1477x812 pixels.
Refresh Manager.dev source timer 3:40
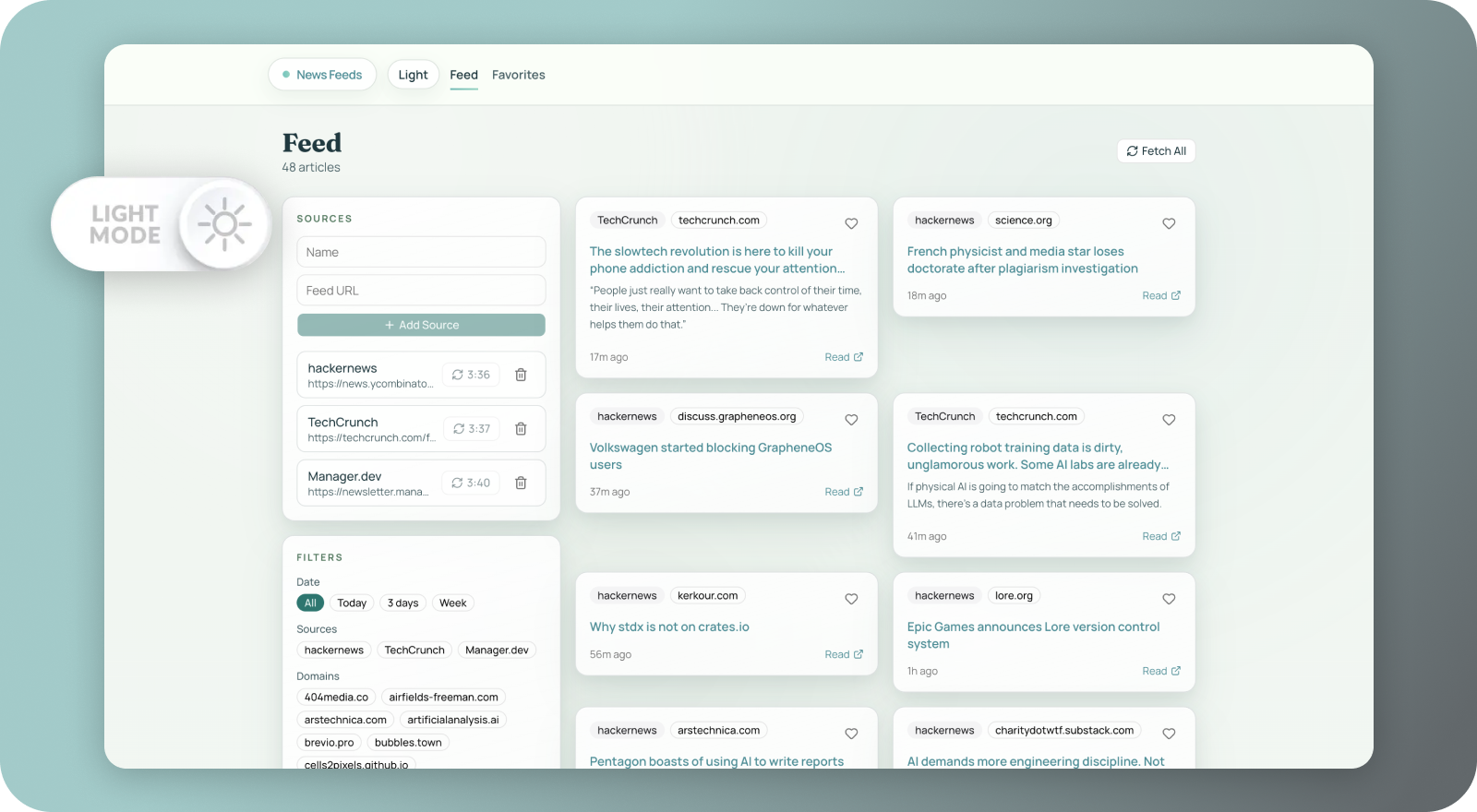471,483
